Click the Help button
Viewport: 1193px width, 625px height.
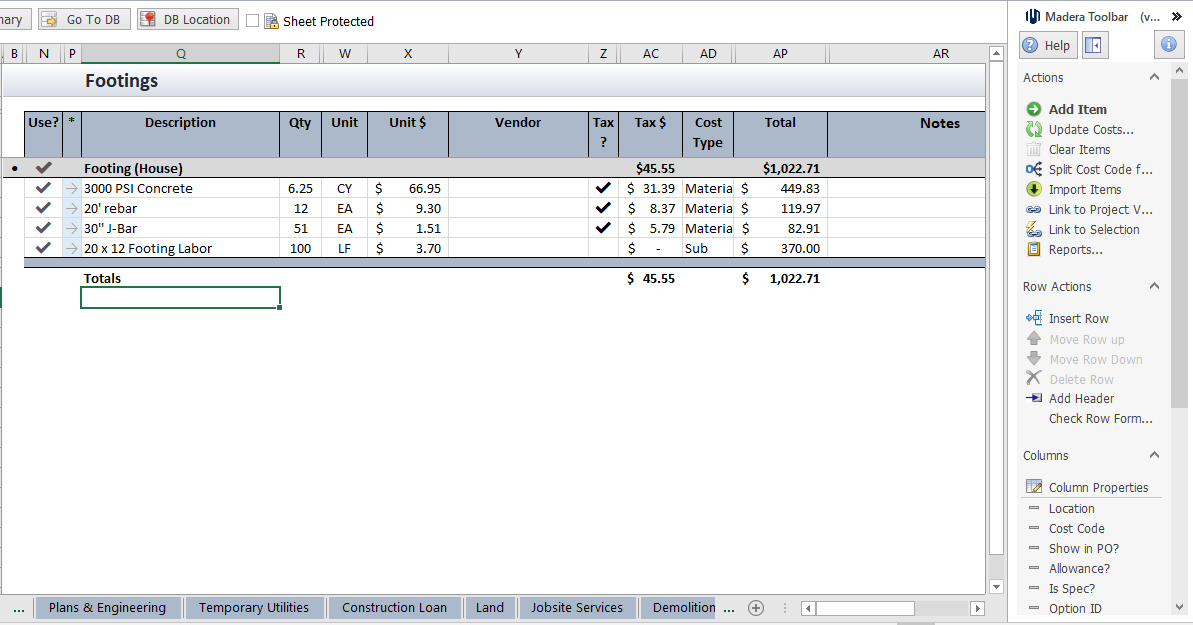(x=1048, y=45)
